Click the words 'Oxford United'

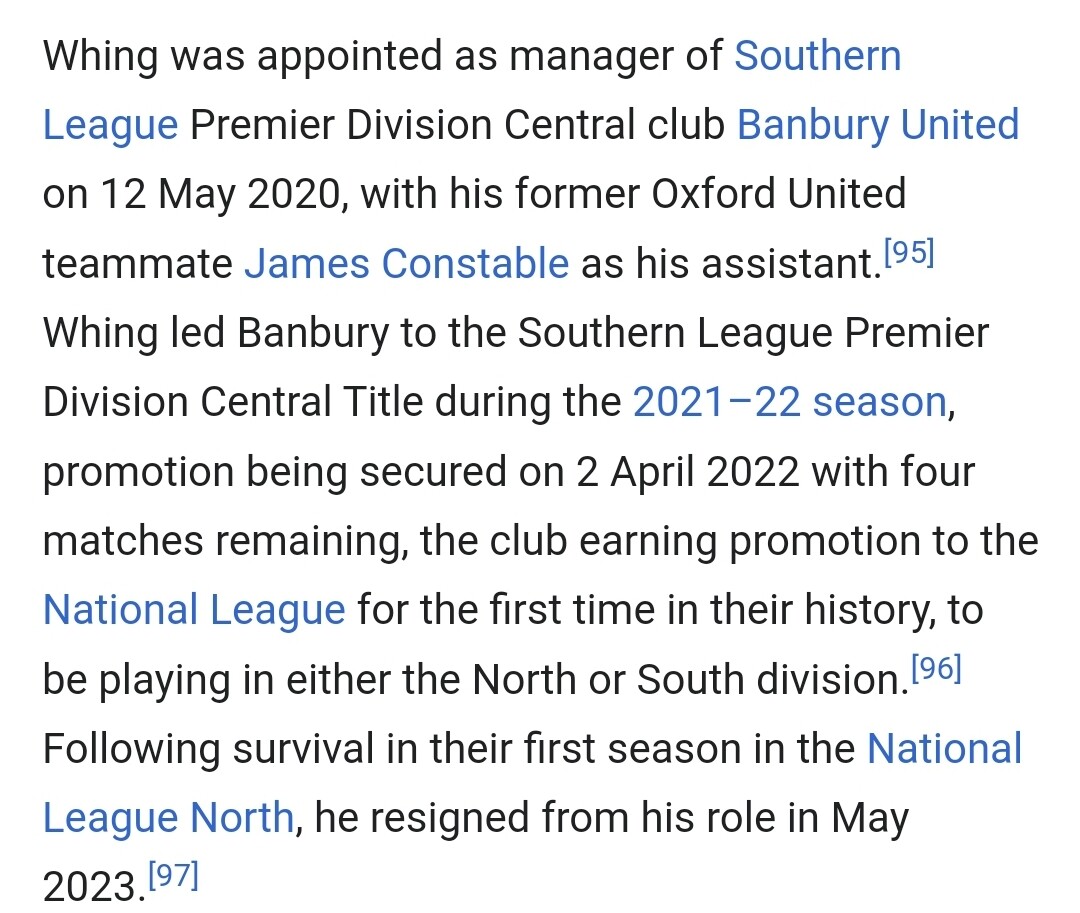pos(778,194)
